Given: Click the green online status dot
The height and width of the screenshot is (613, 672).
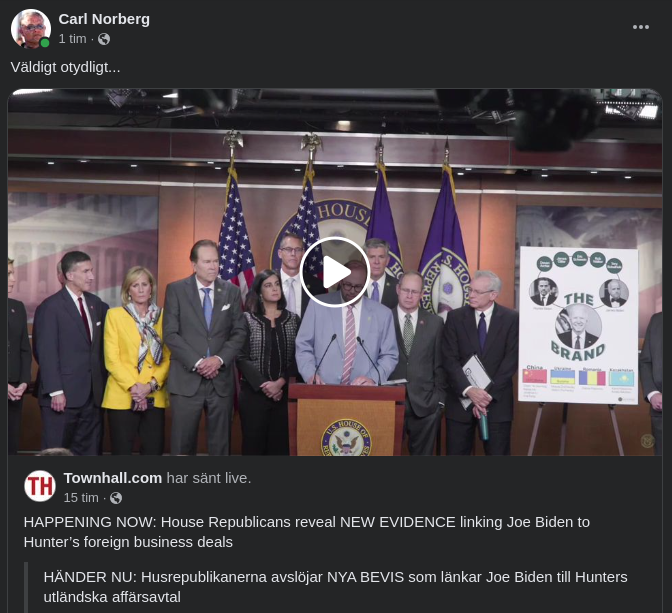Looking at the screenshot, I should (45, 43).
